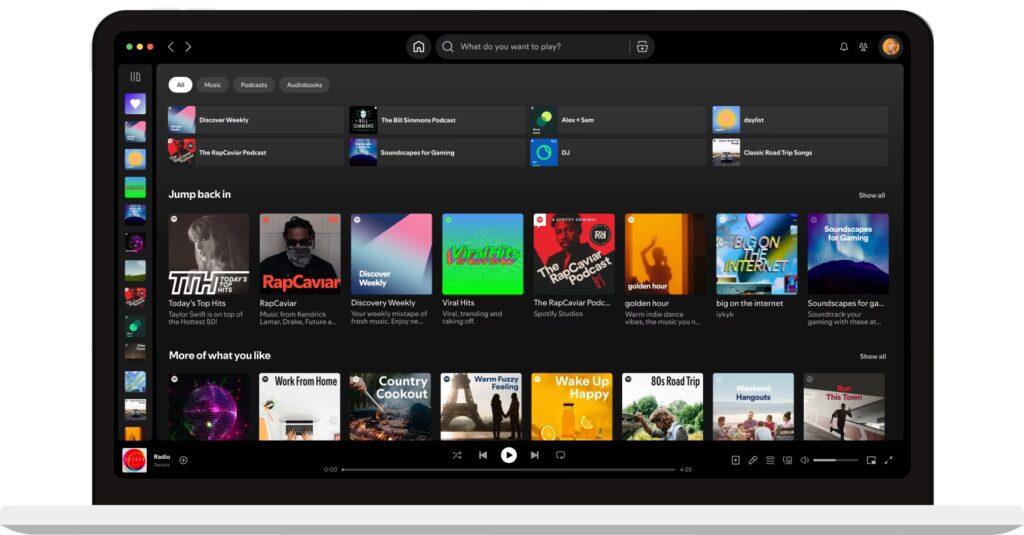Viewport: 1024px width, 535px height.
Task: Click the volume slider
Action: click(x=835, y=460)
